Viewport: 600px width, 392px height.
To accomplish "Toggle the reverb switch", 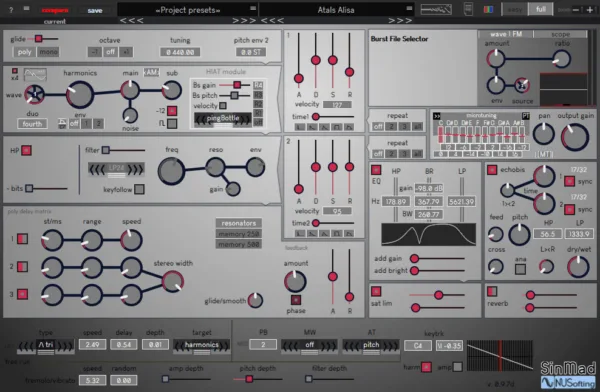I will 492,292.
